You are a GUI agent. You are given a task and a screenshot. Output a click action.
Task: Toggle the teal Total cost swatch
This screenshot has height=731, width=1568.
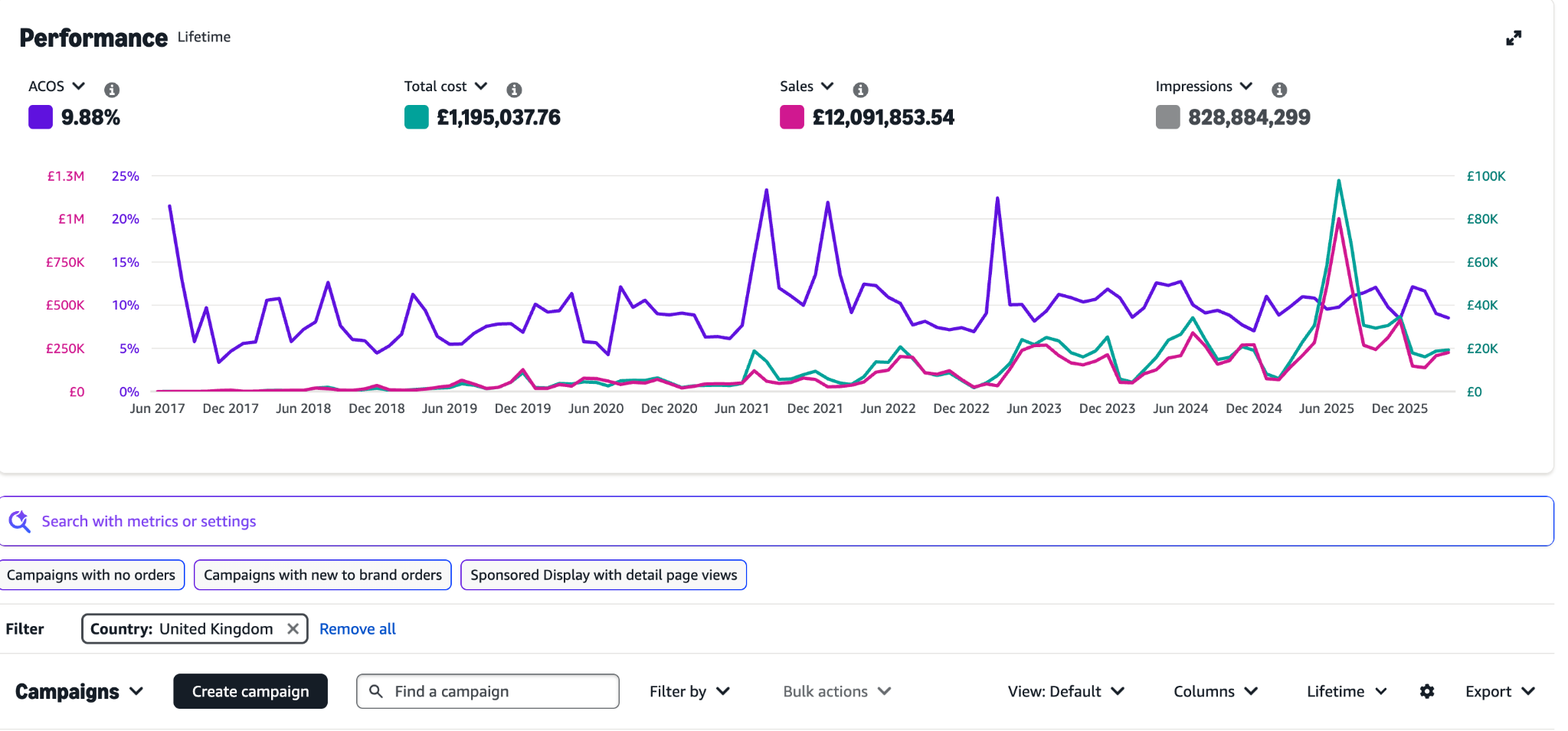click(417, 117)
